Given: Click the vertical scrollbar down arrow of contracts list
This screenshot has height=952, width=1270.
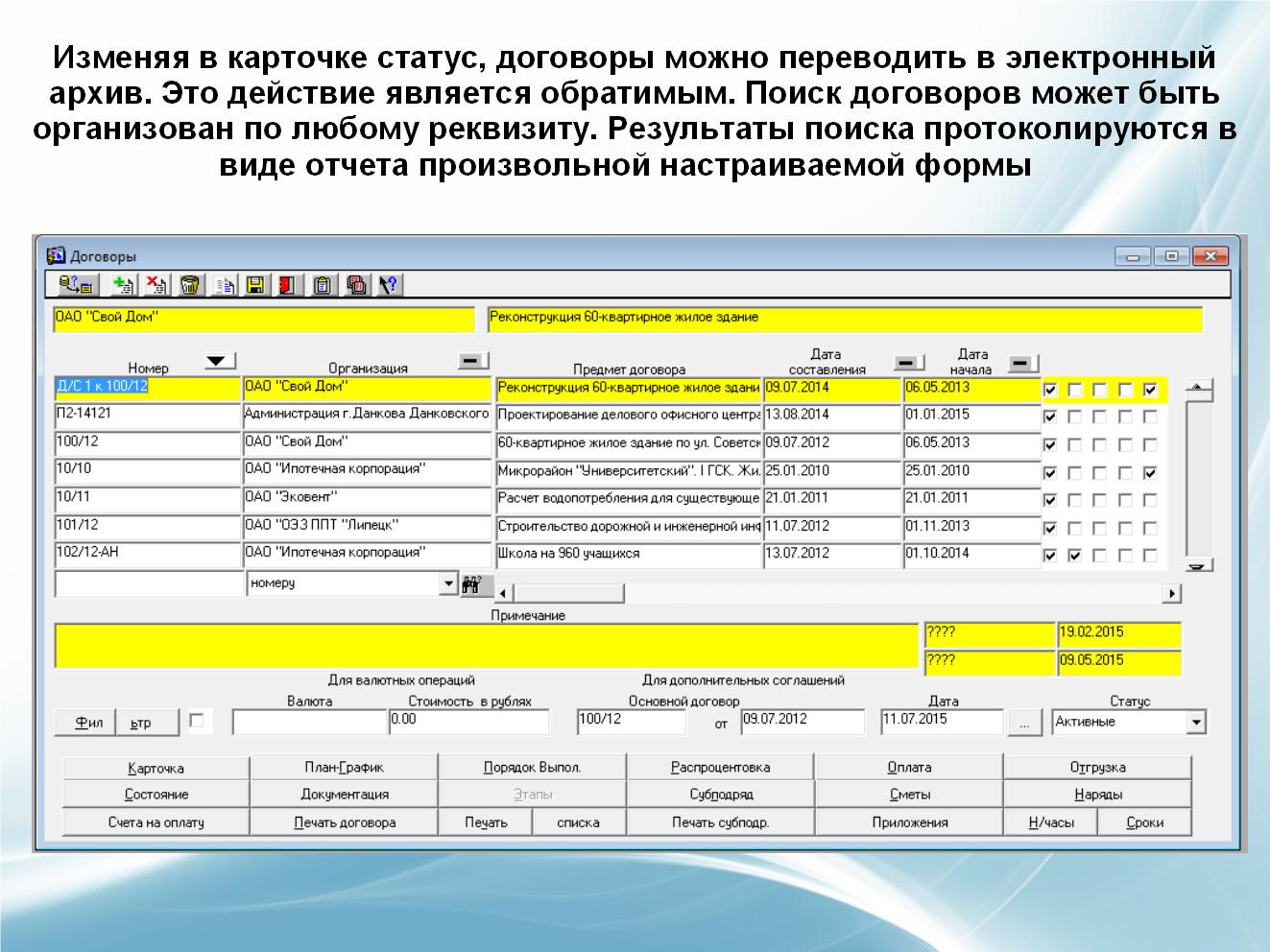Looking at the screenshot, I should pyautogui.click(x=1200, y=565).
